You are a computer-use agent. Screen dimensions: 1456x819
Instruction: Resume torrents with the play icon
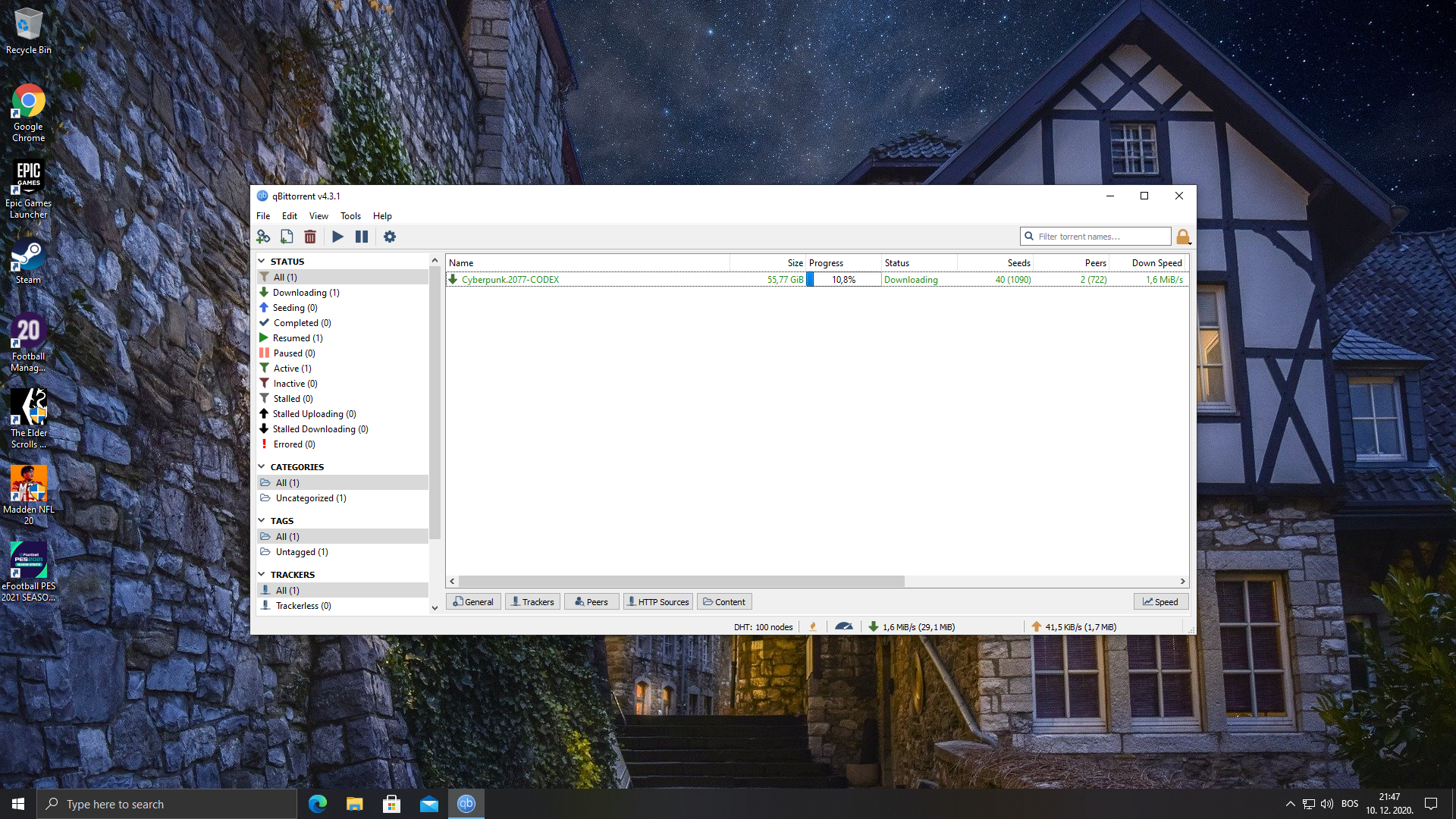tap(338, 237)
